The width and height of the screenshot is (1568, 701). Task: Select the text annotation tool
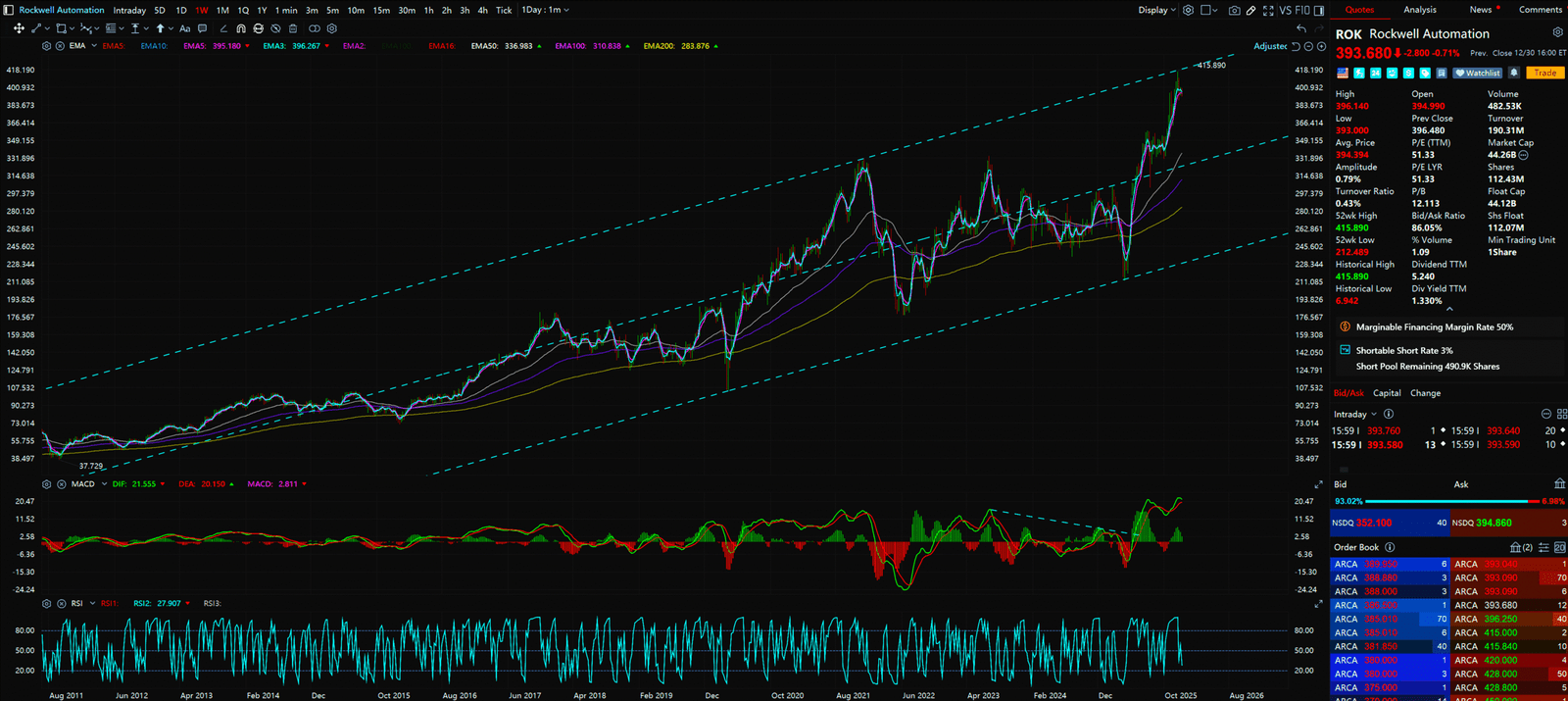point(185,28)
